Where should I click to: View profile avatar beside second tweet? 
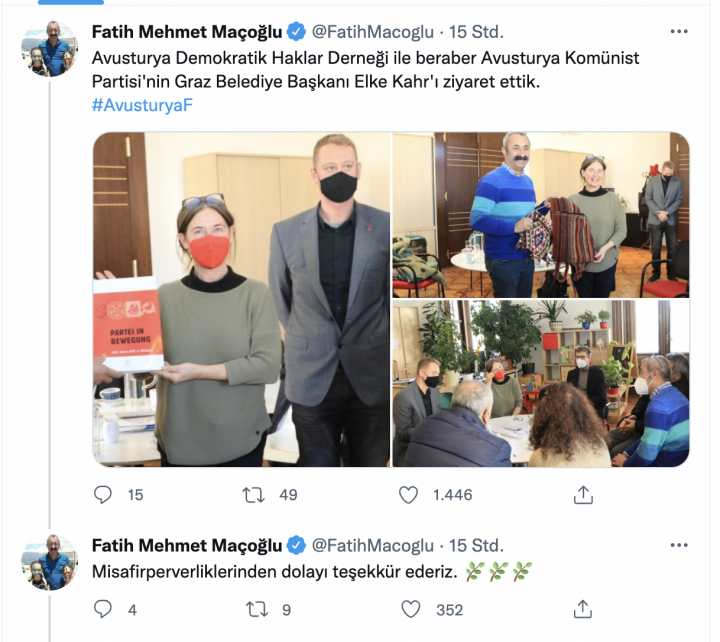pyautogui.click(x=49, y=562)
